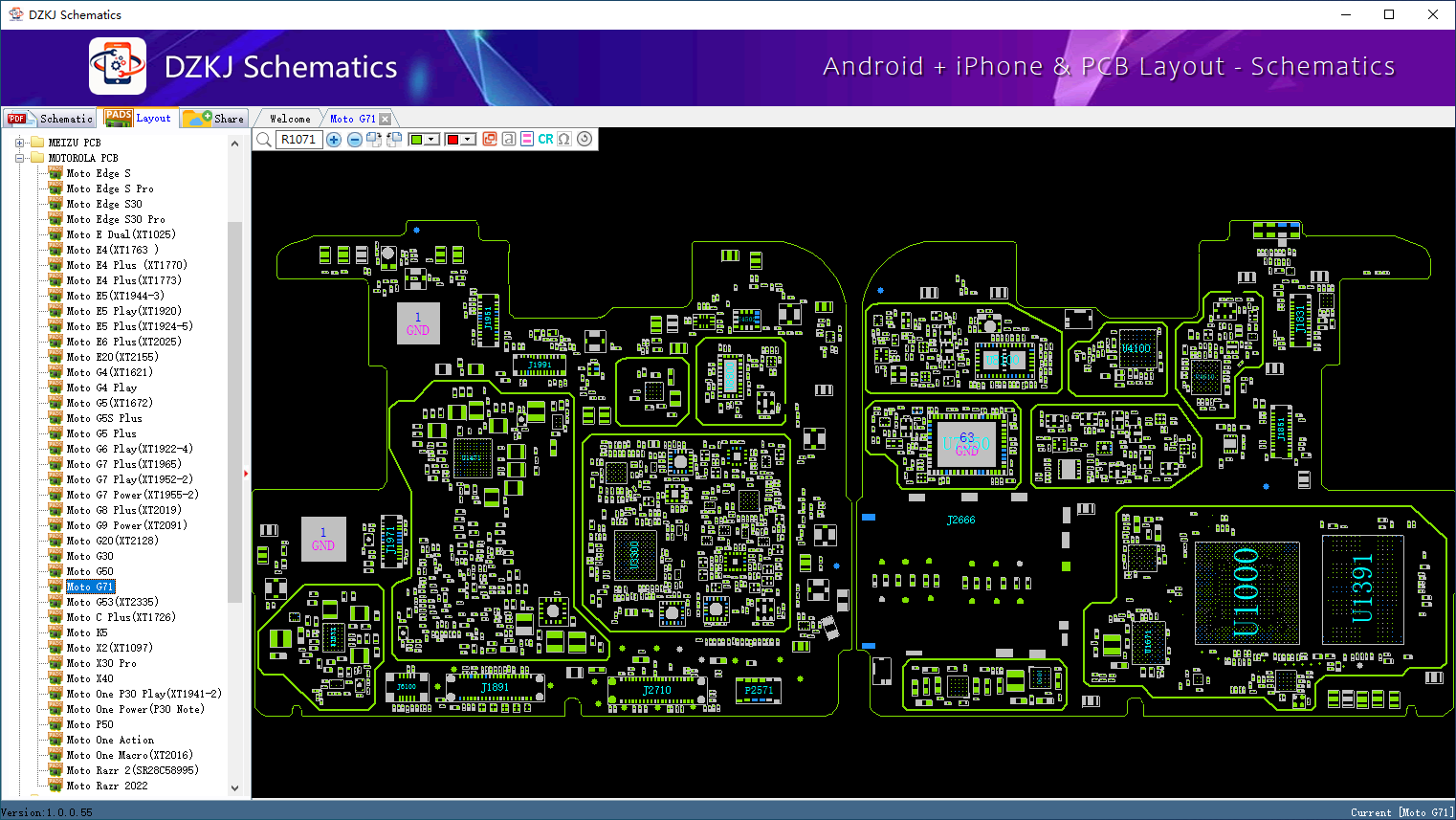Select Moto G30 entry
This screenshot has height=820, width=1456.
(x=90, y=556)
